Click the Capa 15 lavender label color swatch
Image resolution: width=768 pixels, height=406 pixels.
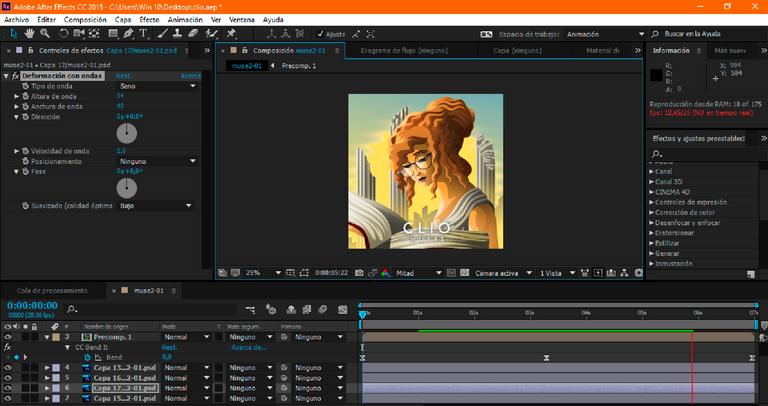point(56,398)
